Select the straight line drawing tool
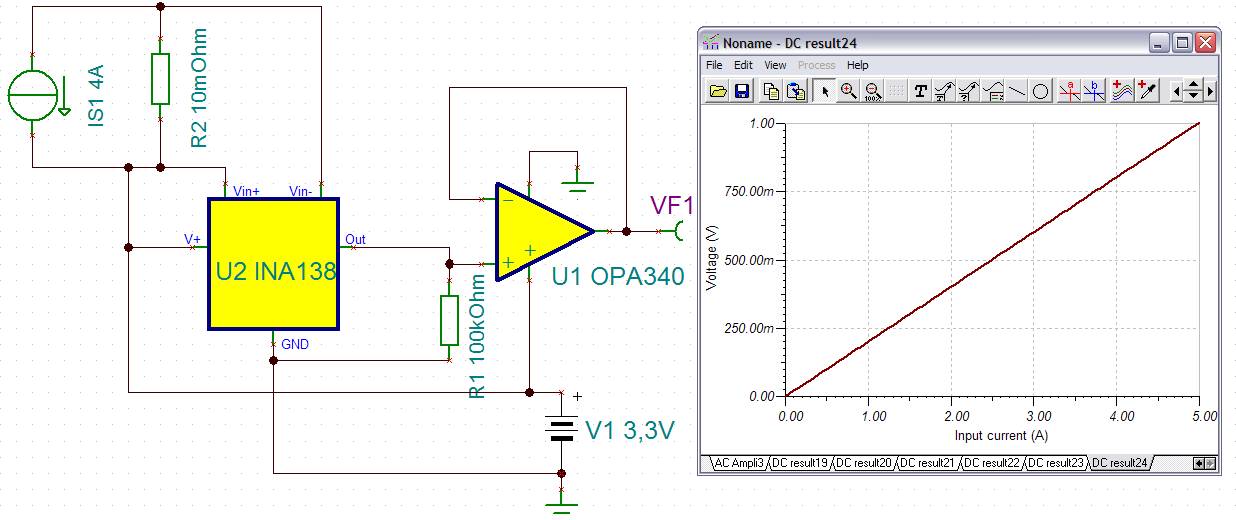 (x=1016, y=91)
